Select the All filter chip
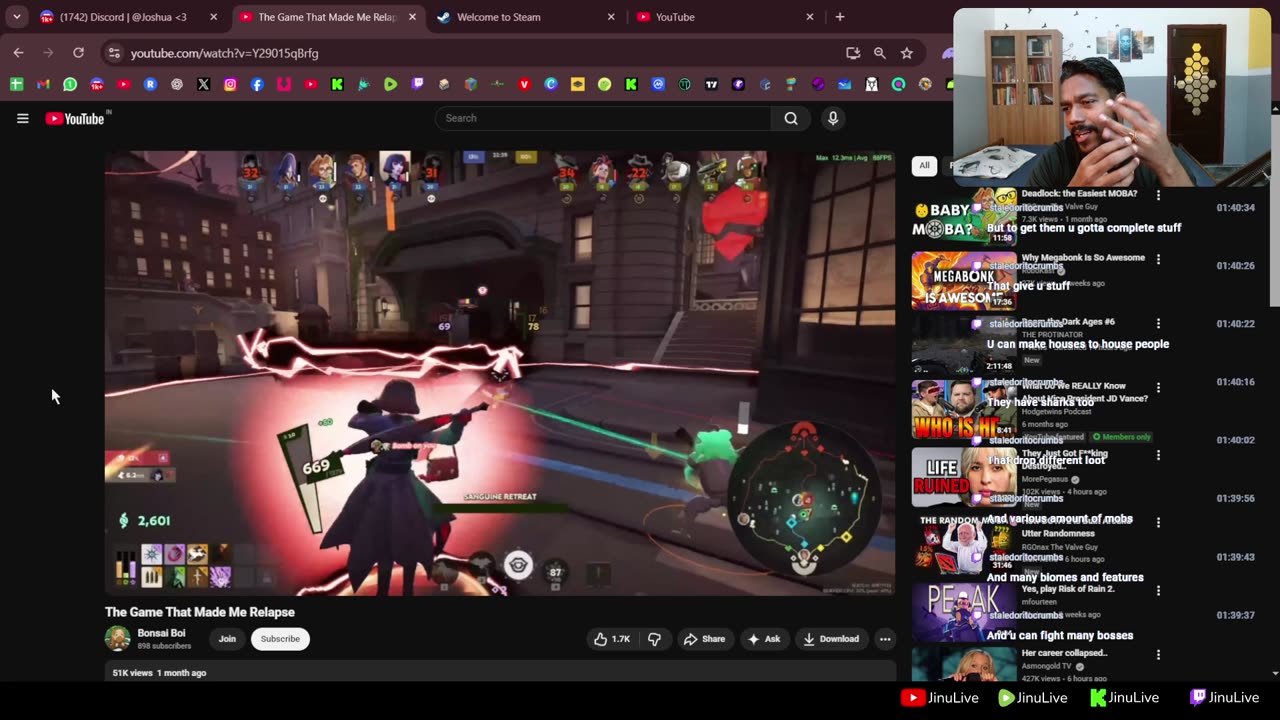Viewport: 1280px width, 720px height. coord(924,166)
